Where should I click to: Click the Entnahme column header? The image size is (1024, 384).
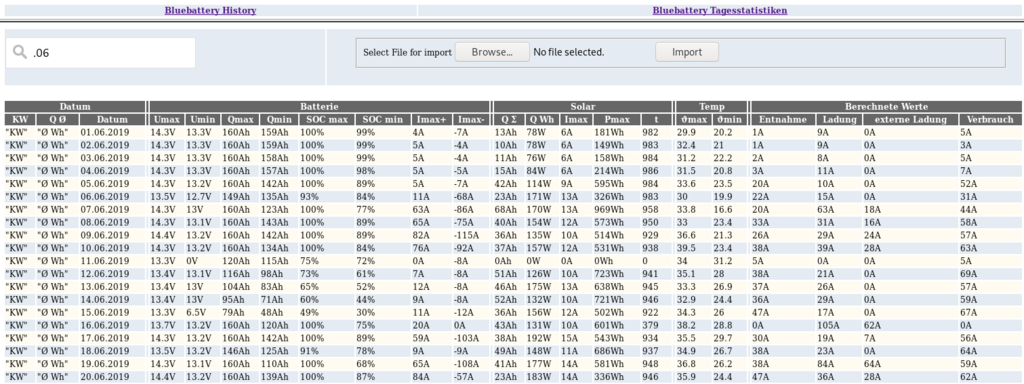coord(783,120)
